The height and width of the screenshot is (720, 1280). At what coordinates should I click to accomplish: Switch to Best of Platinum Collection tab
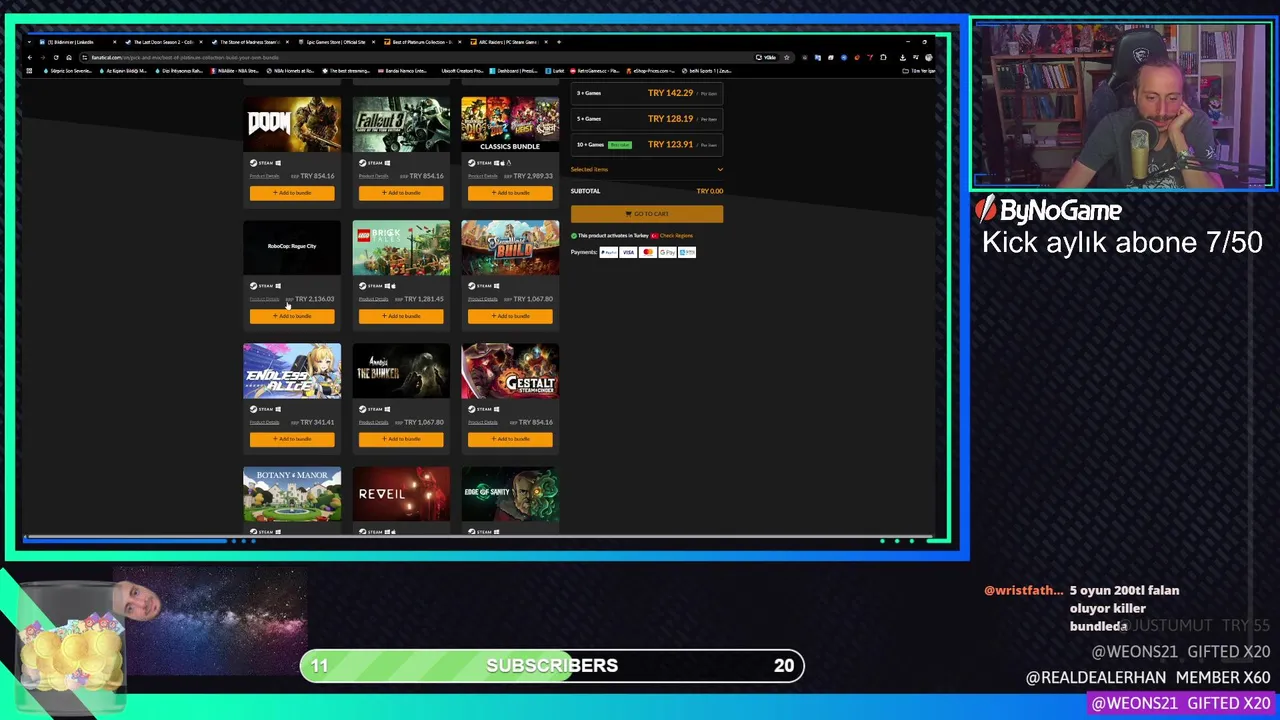(x=423, y=42)
